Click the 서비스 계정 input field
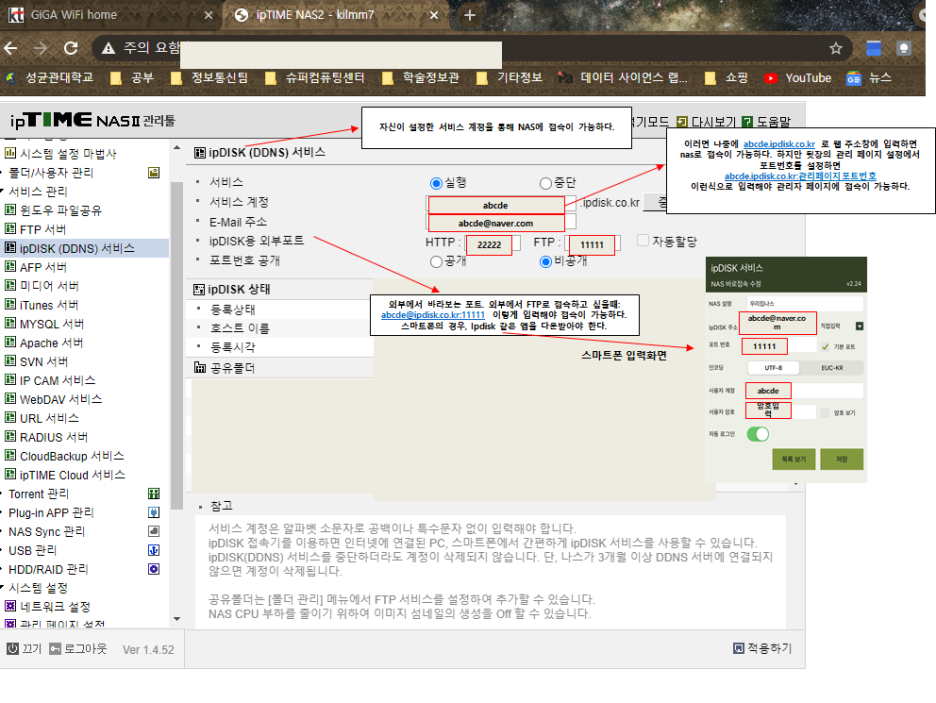The width and height of the screenshot is (936, 703). tap(501, 204)
